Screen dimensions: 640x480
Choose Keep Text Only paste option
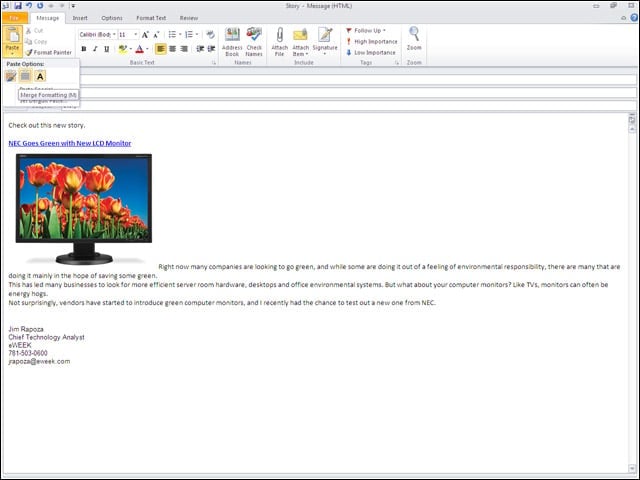tap(40, 76)
